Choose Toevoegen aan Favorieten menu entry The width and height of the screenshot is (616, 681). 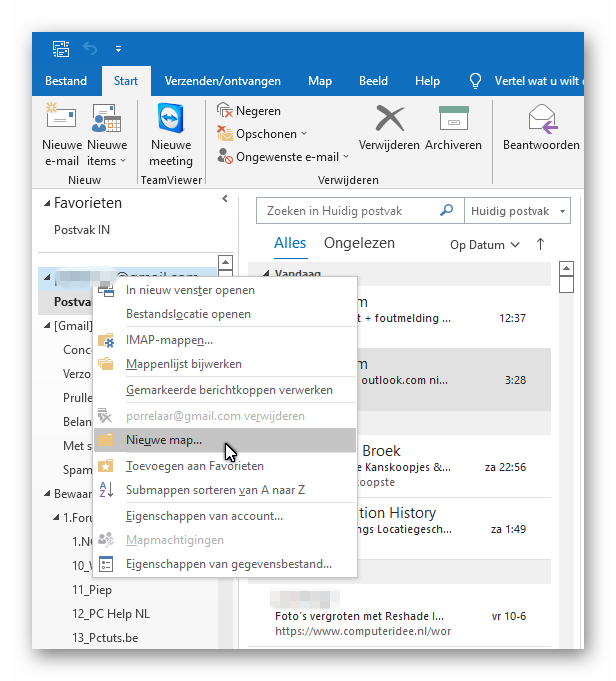(194, 466)
